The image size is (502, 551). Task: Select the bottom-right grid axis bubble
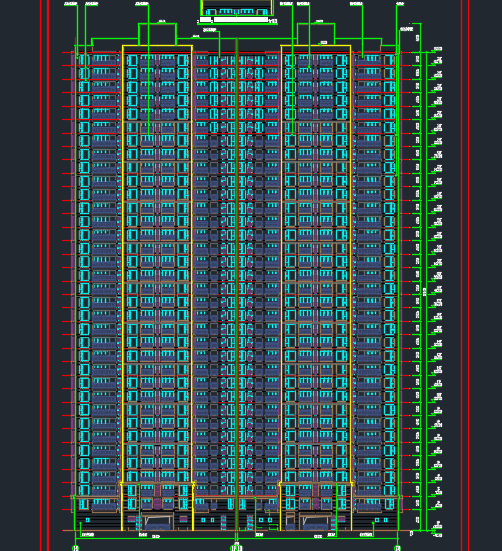coord(397,548)
